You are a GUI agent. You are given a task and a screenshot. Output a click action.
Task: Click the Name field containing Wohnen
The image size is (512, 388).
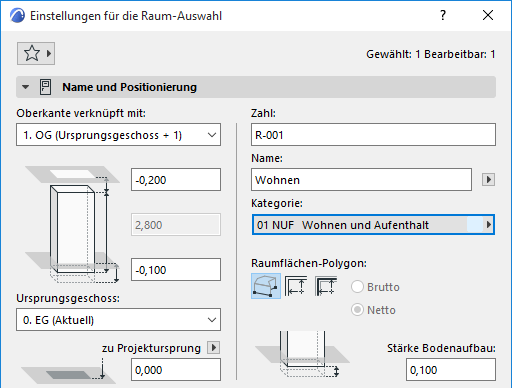361,180
